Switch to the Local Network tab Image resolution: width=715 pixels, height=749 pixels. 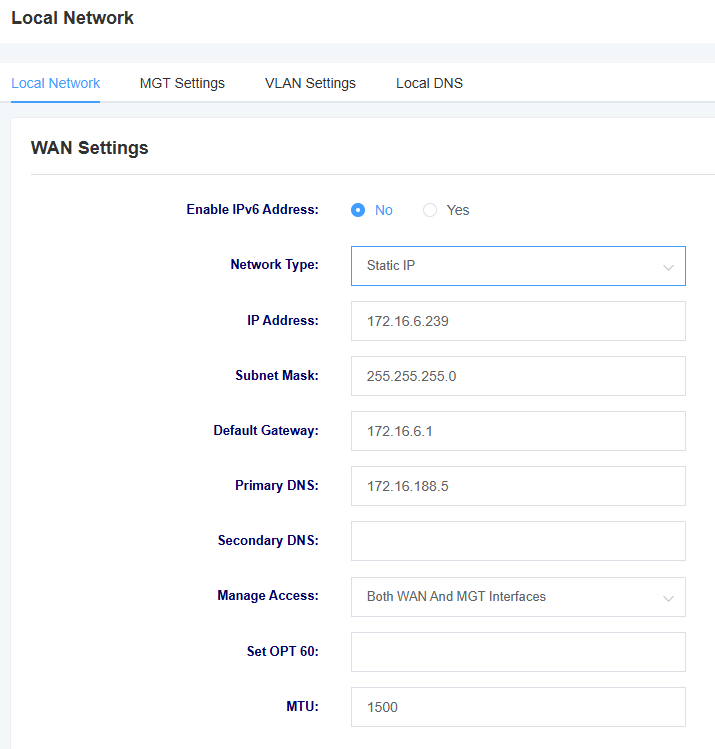(x=55, y=83)
